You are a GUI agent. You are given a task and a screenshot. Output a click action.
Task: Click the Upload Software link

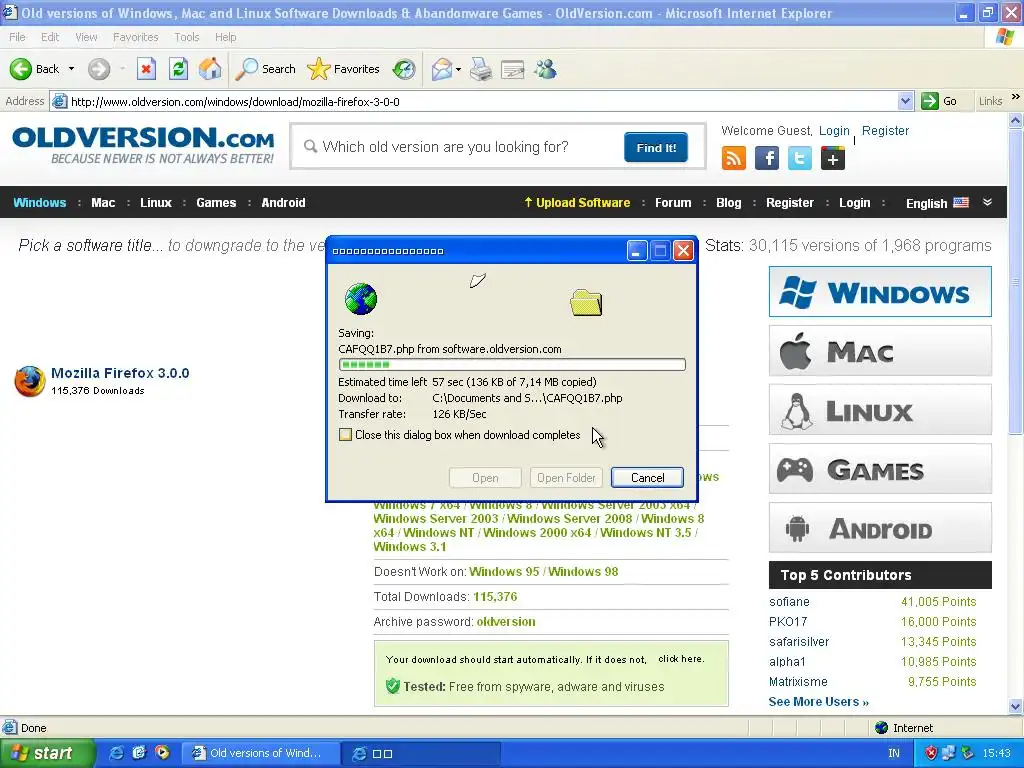(x=577, y=202)
